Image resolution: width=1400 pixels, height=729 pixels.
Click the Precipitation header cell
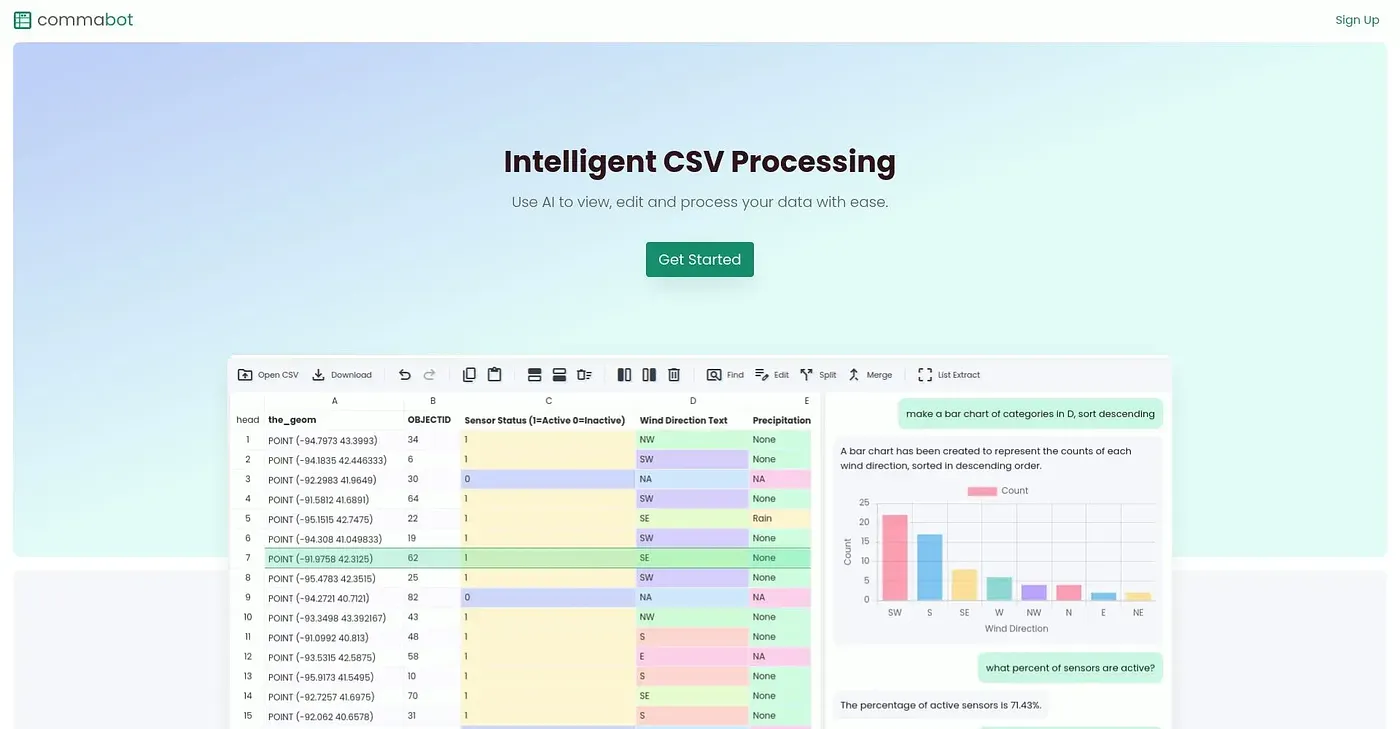[x=781, y=420]
